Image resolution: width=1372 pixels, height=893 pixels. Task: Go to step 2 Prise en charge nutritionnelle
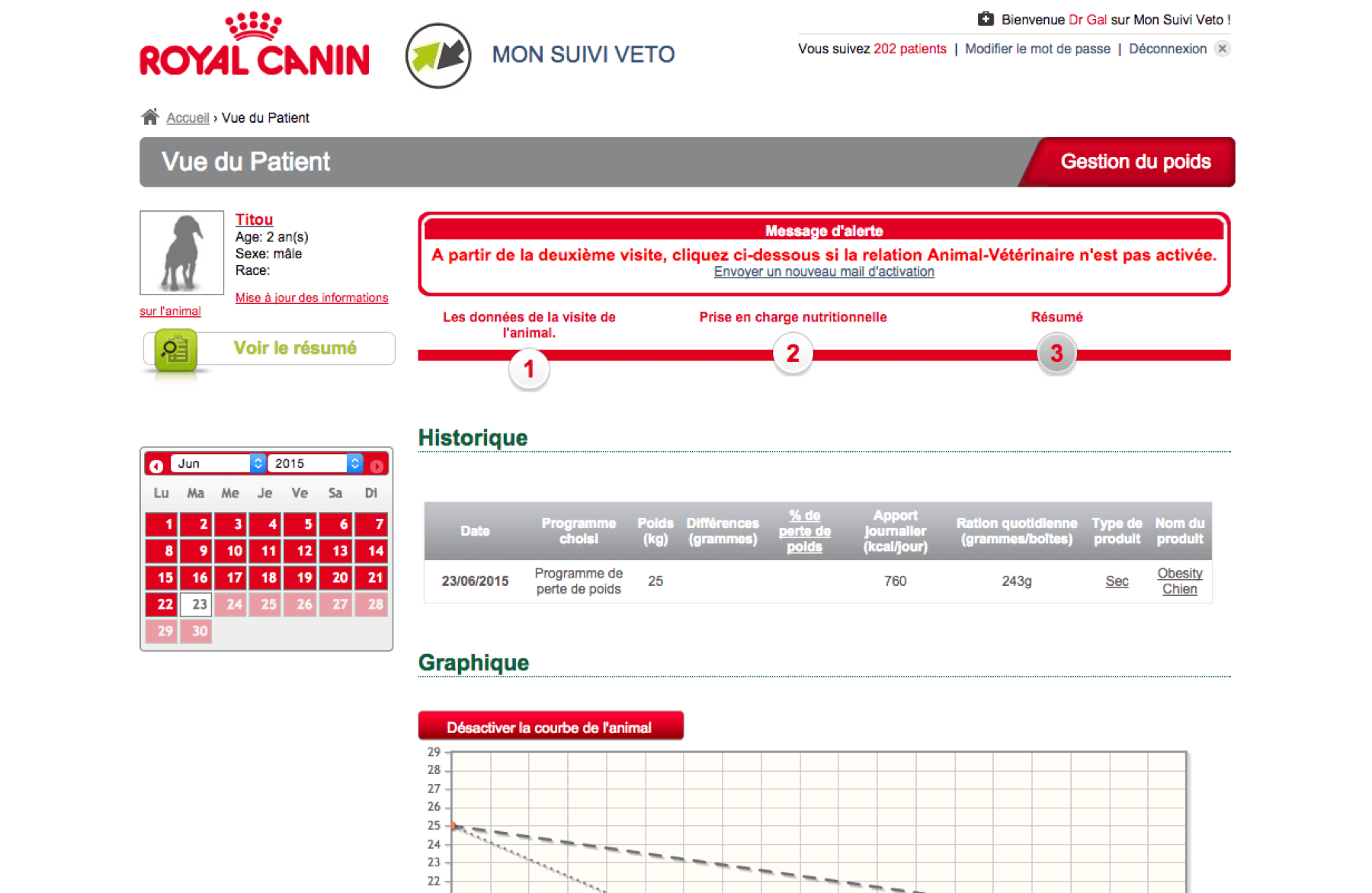[793, 354]
